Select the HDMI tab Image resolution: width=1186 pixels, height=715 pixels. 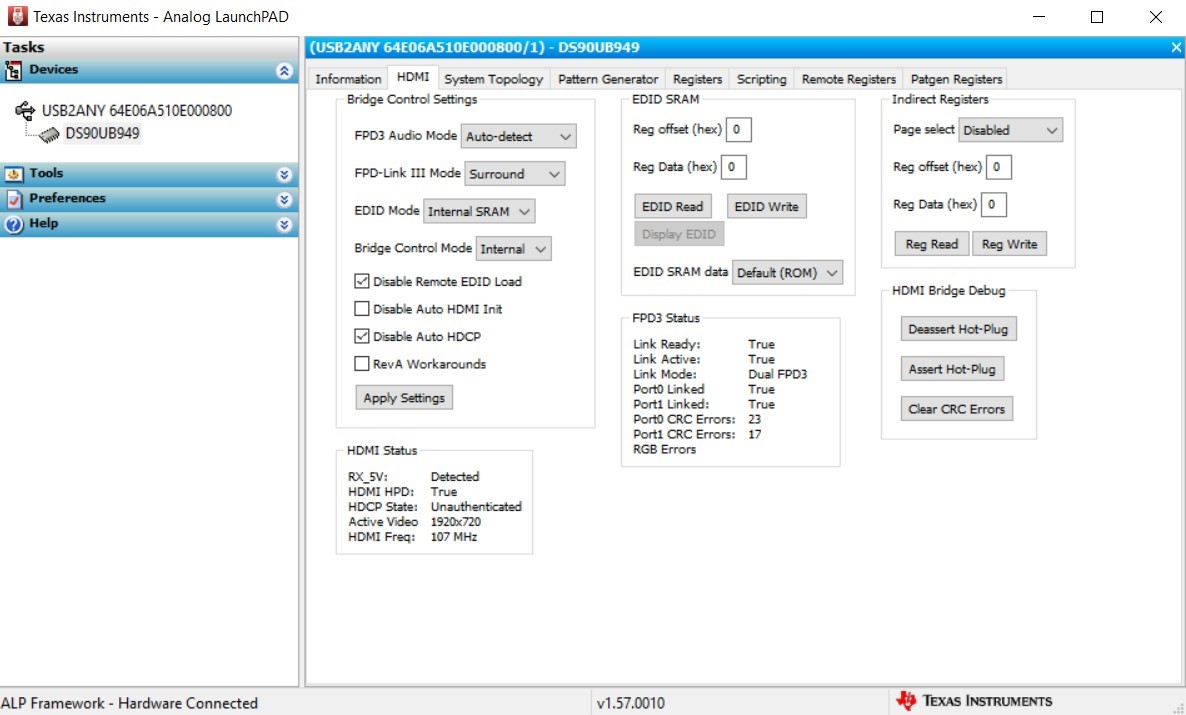[413, 77]
